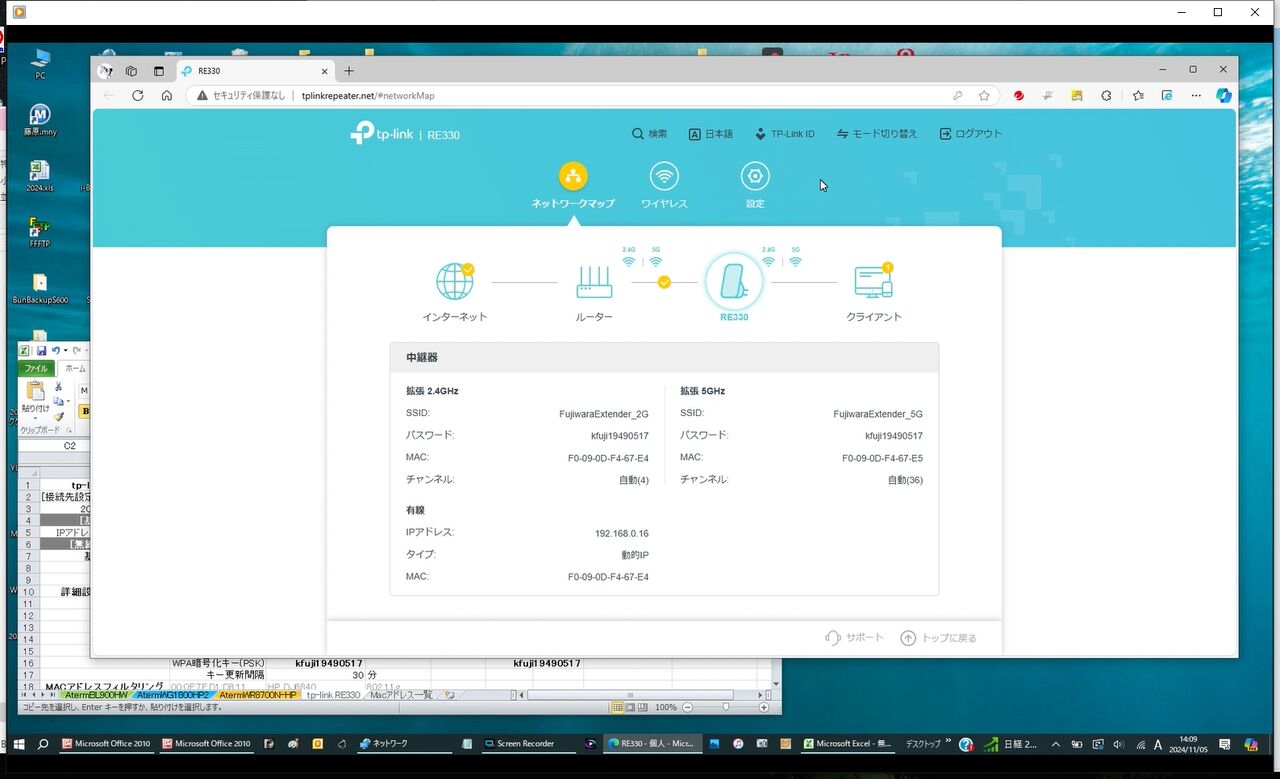
Task: Click the 192.168.0.16 IP address value
Action: (x=622, y=533)
